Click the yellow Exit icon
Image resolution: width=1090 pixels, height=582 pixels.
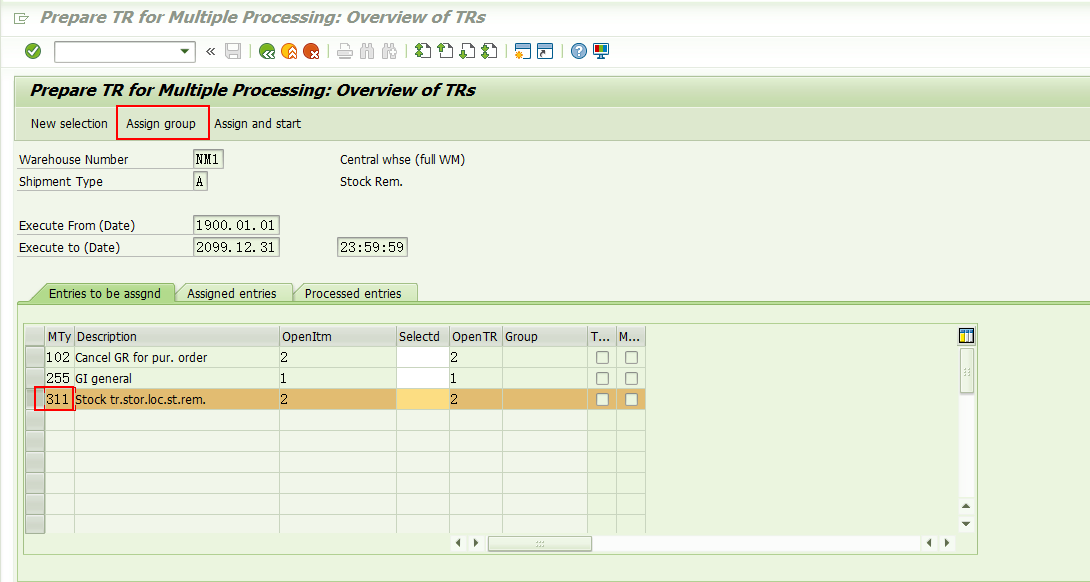pos(289,51)
